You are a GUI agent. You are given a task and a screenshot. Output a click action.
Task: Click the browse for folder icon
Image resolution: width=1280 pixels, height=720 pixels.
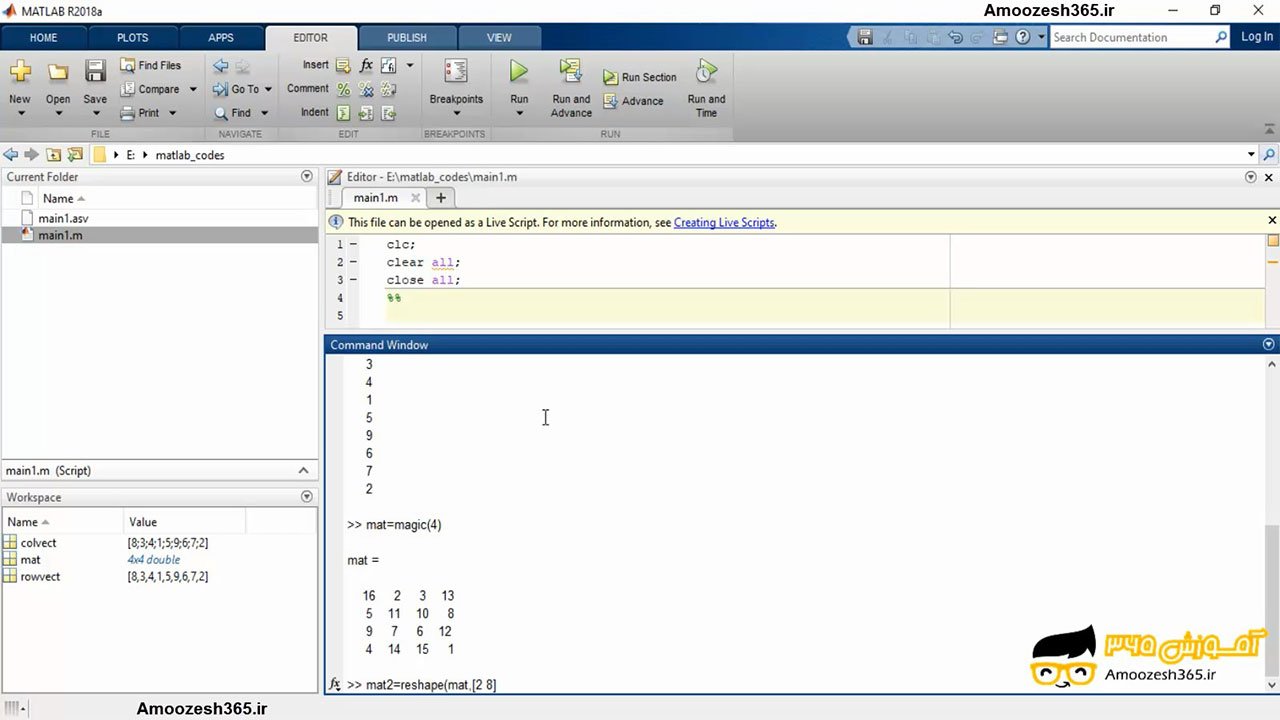[x=75, y=155]
